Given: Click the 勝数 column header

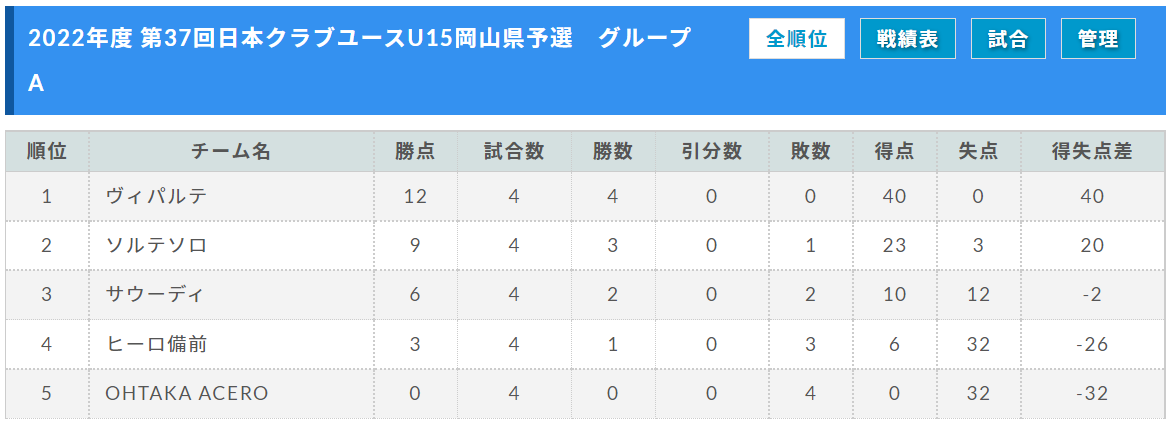Looking at the screenshot, I should (x=613, y=152).
